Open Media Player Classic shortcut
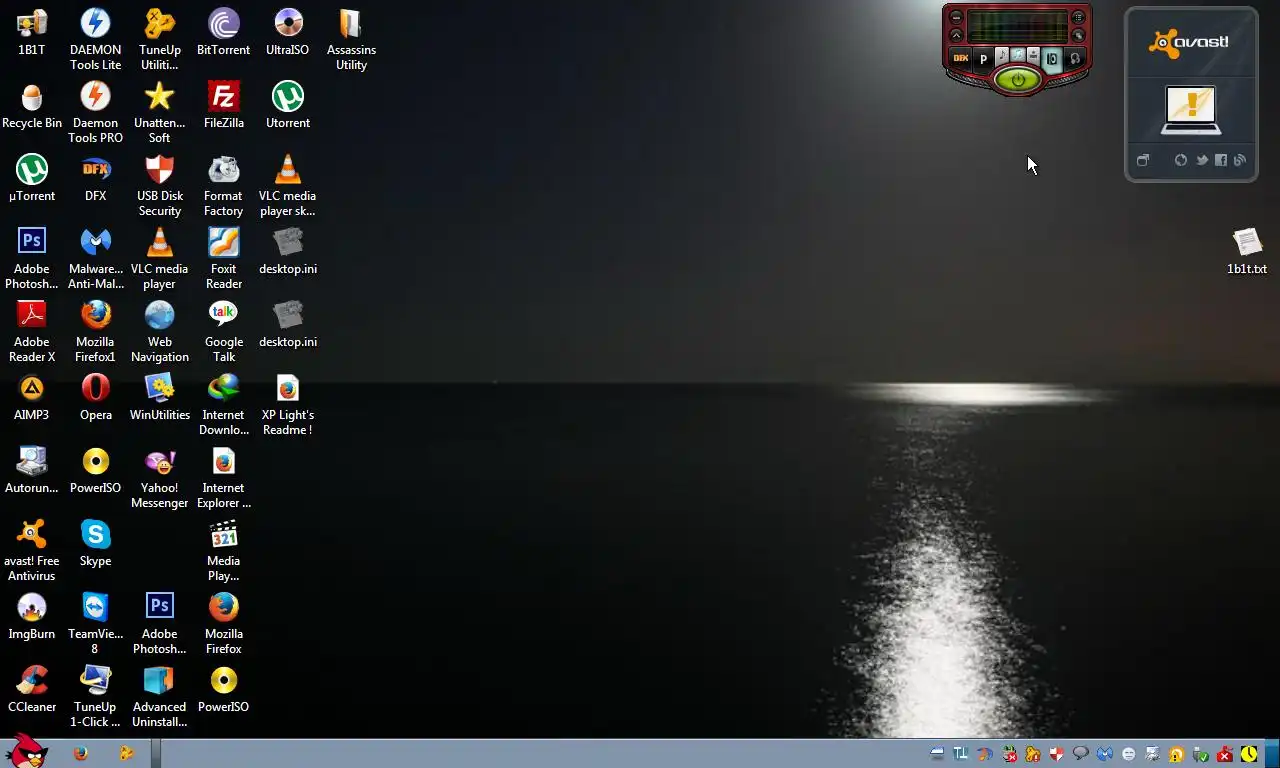Viewport: 1280px width, 768px height. coord(224,550)
